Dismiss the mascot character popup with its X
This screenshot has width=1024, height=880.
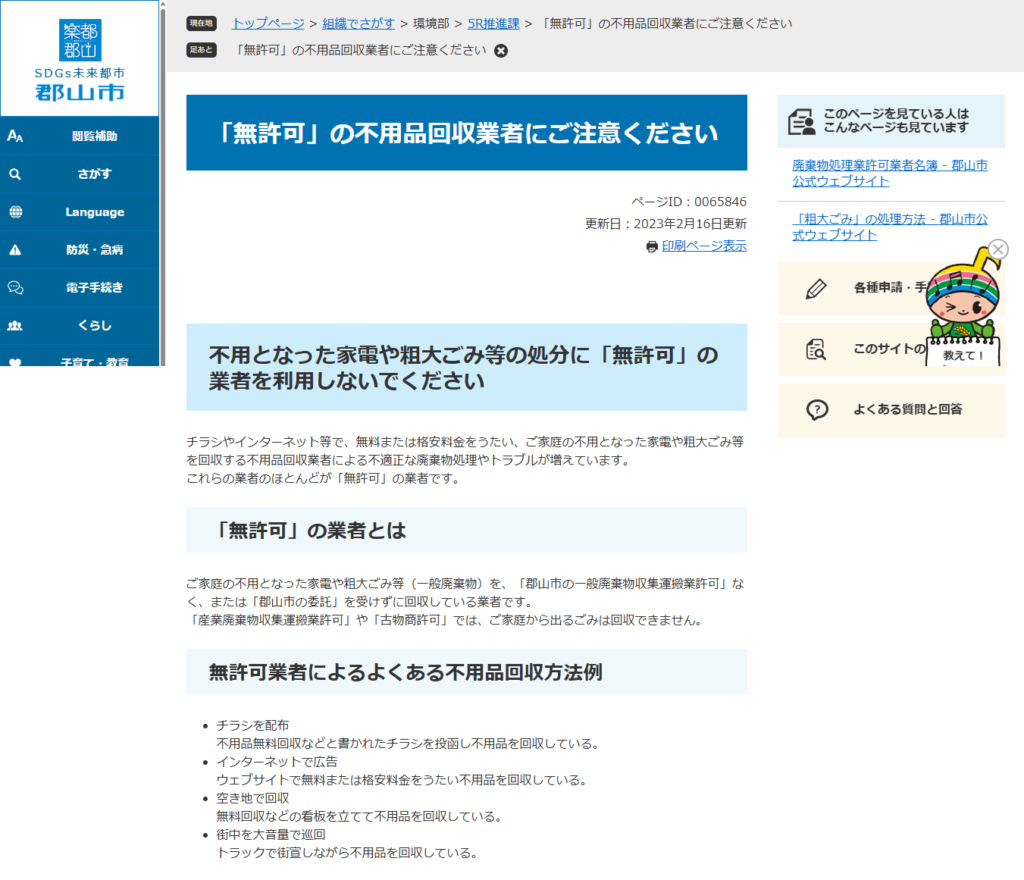(1000, 248)
